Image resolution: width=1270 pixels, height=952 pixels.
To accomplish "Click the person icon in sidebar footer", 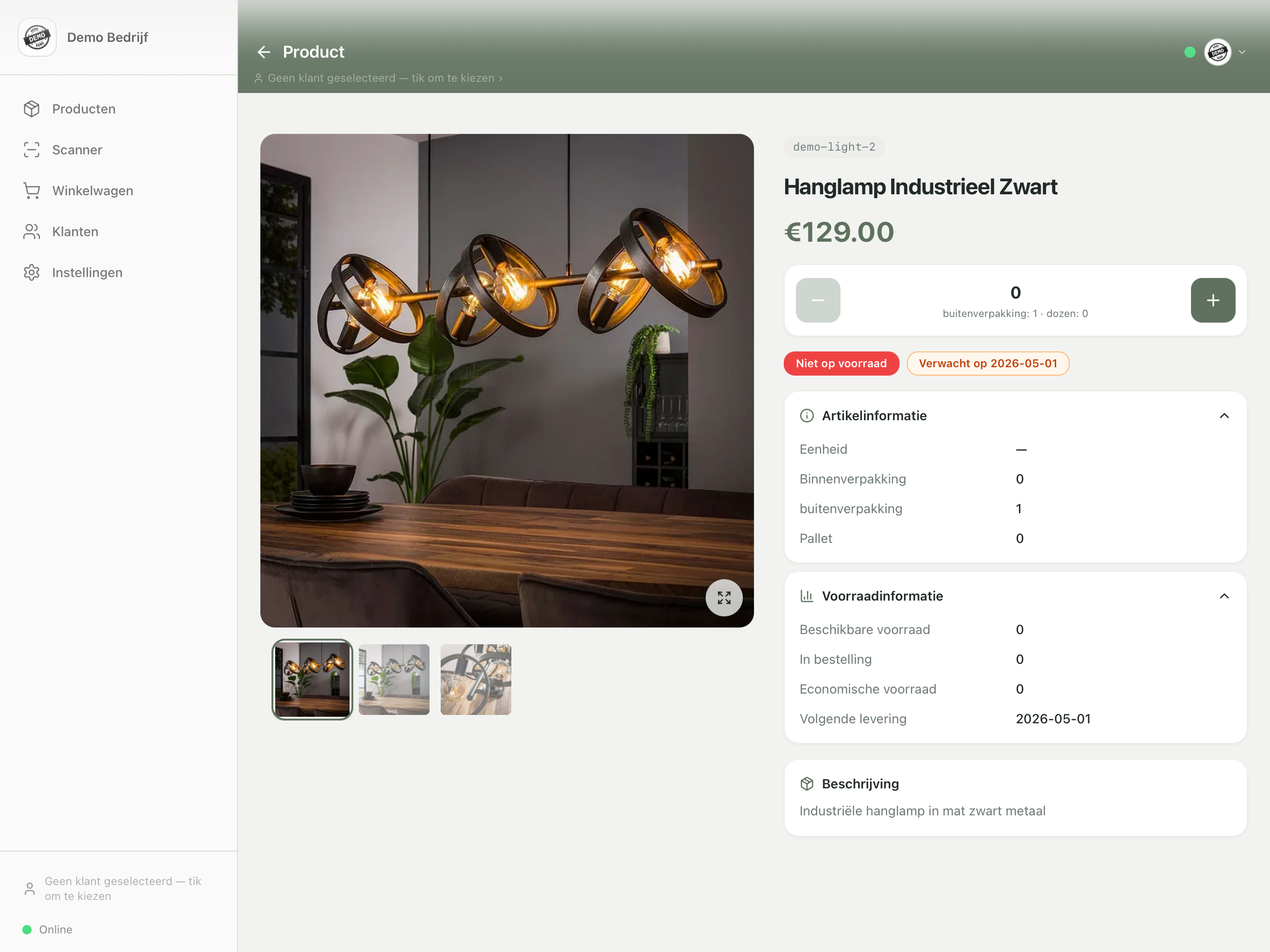I will [x=30, y=889].
